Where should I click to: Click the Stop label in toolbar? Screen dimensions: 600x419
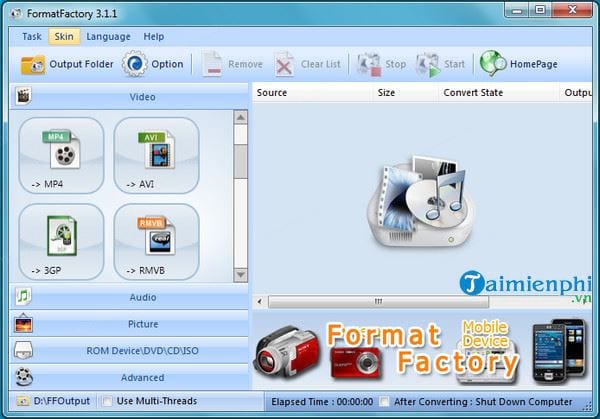click(396, 64)
